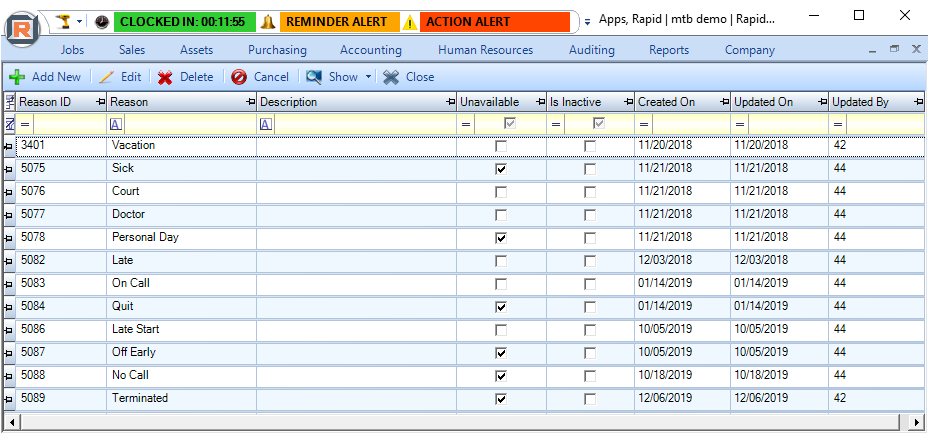
Task: Open Created On filter operator dropdown
Action: tap(644, 124)
